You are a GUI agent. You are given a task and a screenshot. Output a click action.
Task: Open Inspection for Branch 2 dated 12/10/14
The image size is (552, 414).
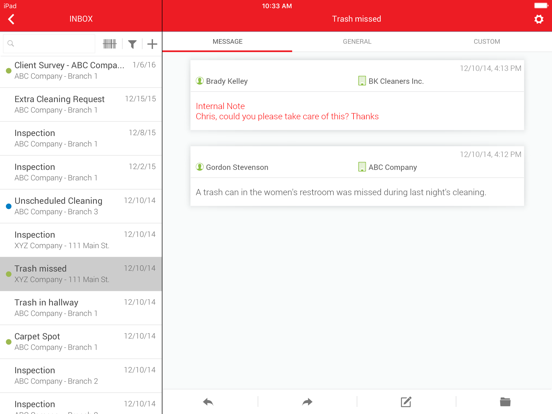point(81,376)
